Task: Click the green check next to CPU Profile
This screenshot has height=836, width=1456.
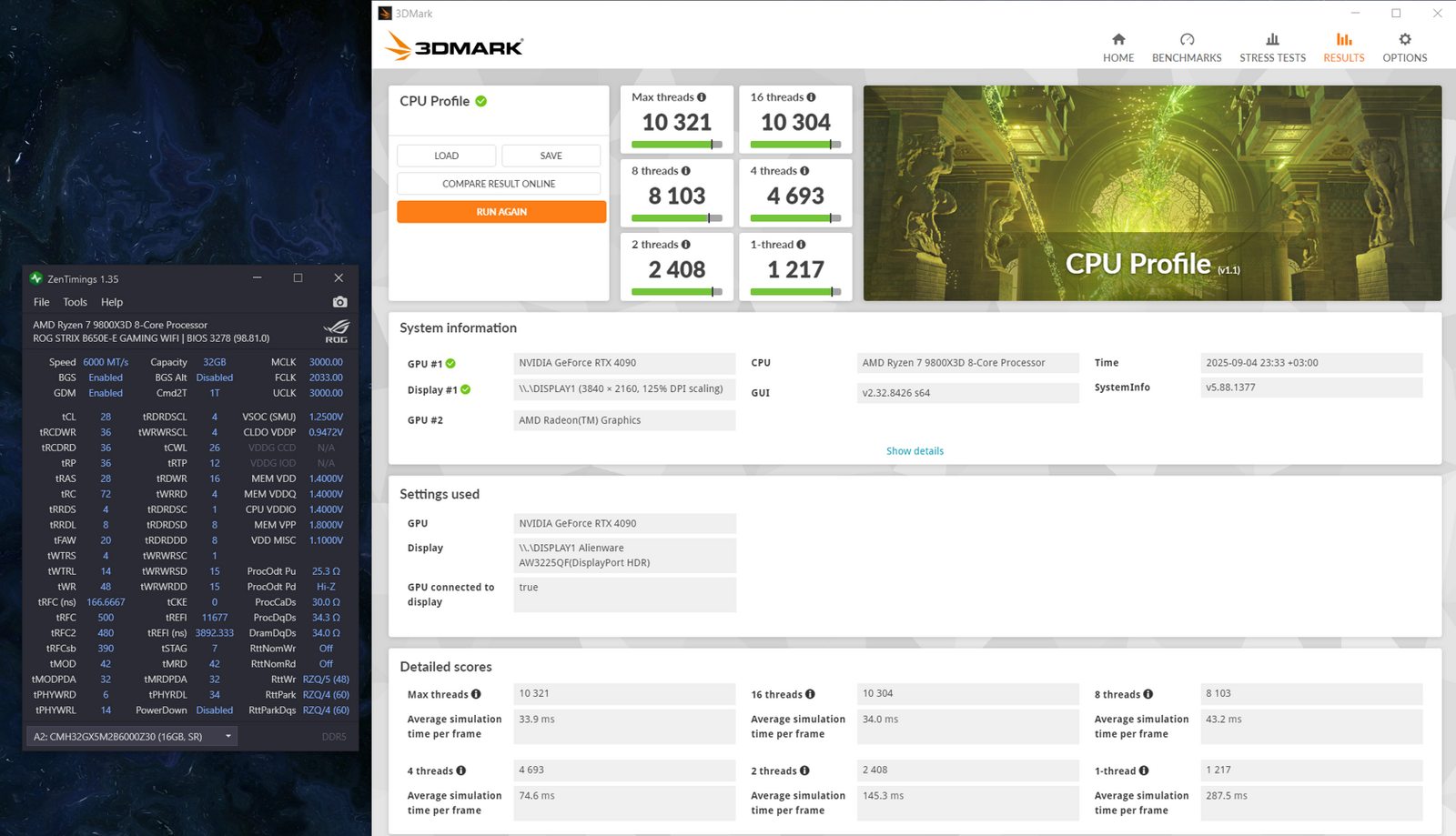Action: pos(481,101)
